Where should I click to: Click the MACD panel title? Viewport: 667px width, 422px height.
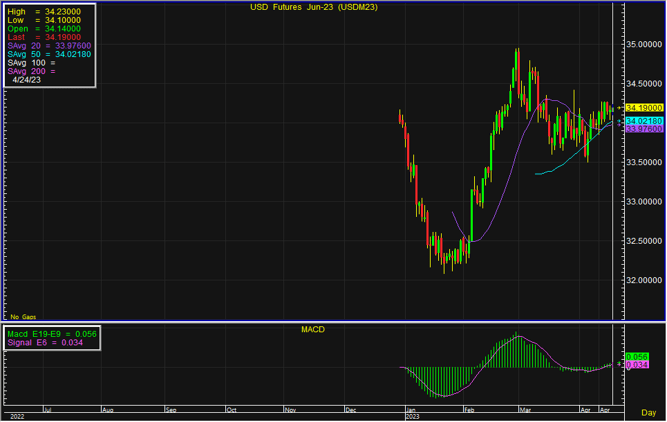312,328
